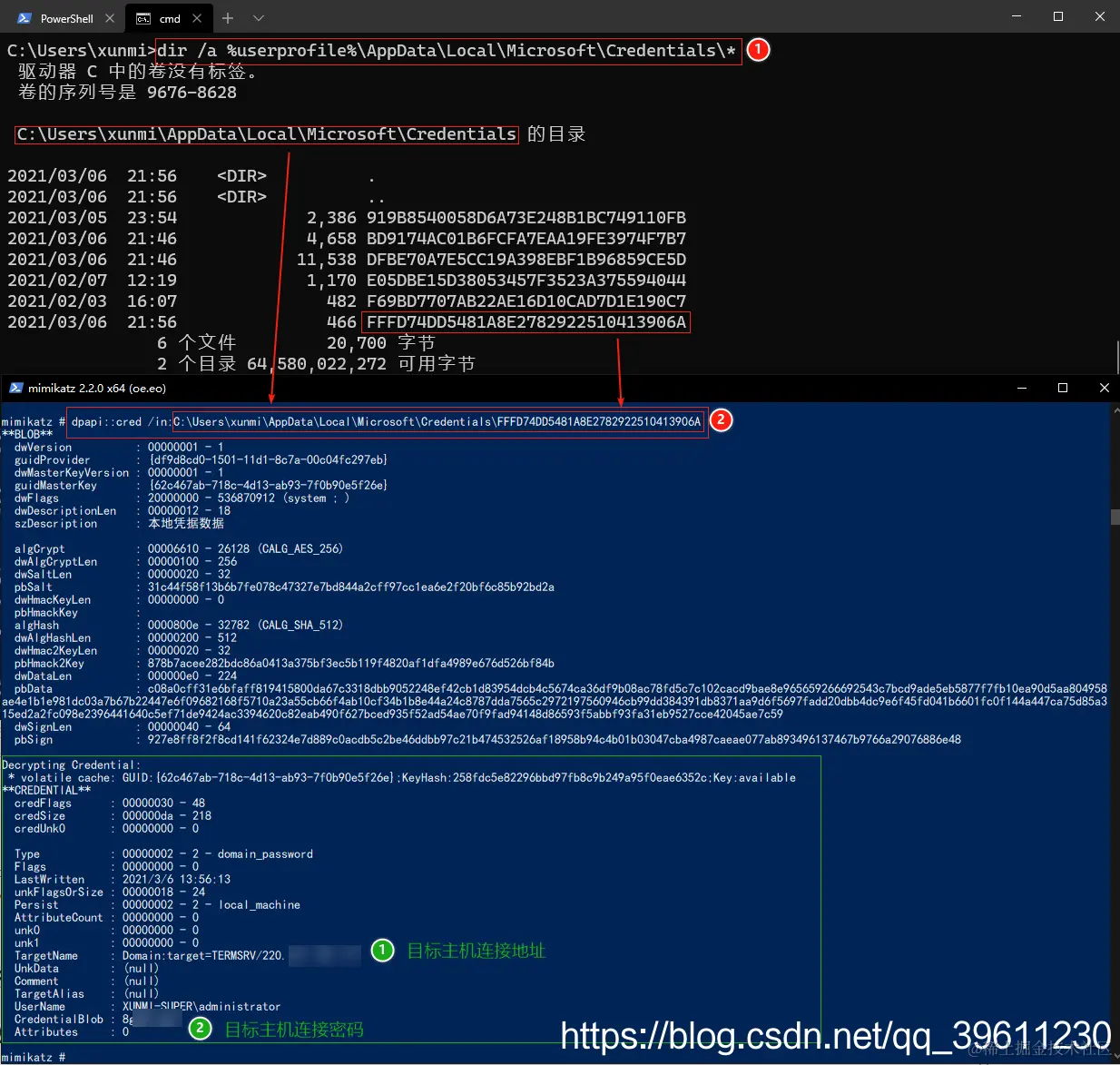This screenshot has width=1120, height=1065.
Task: Click the mimikatz window title icon
Action: click(15, 388)
